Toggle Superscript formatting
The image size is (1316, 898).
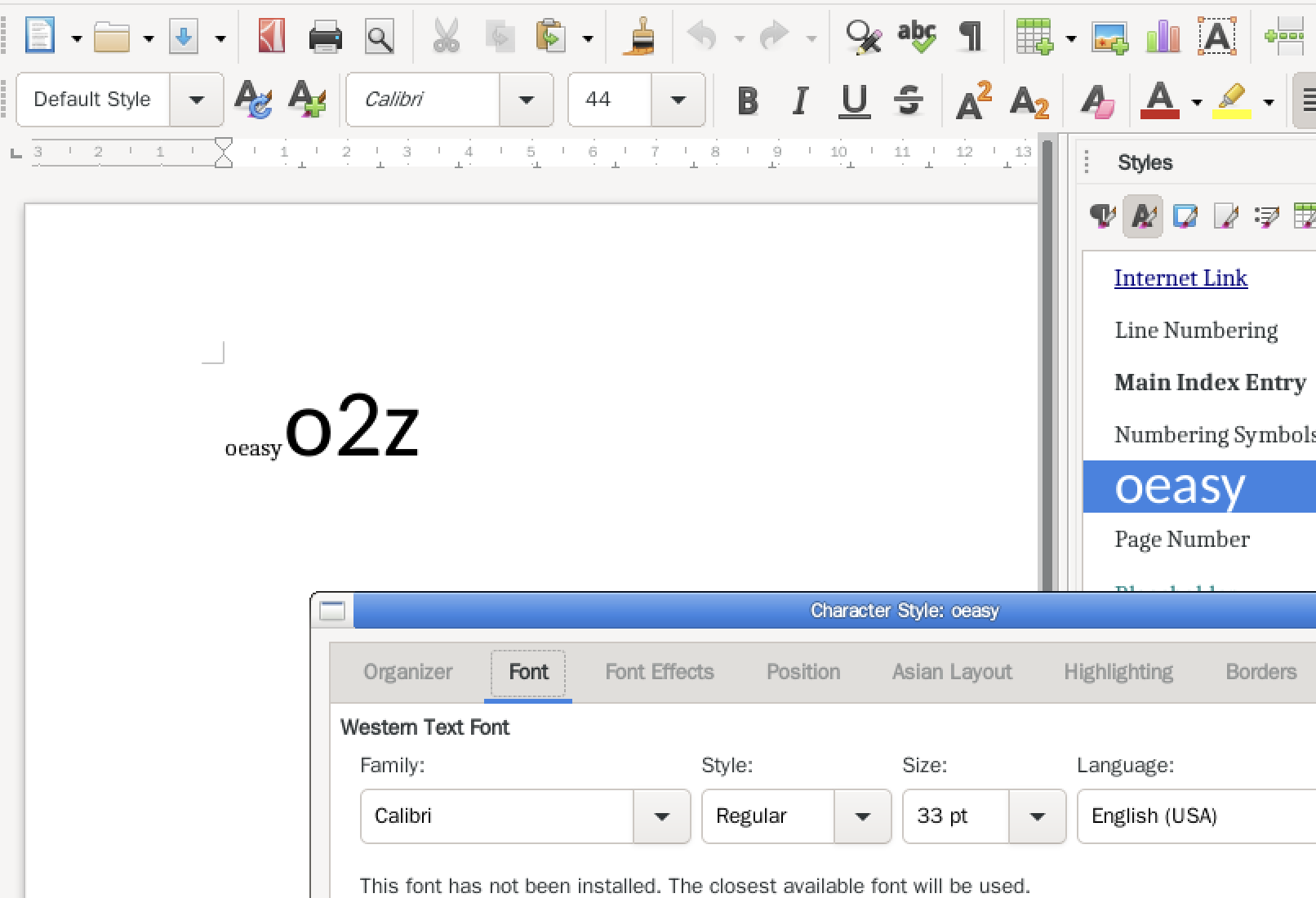click(973, 100)
